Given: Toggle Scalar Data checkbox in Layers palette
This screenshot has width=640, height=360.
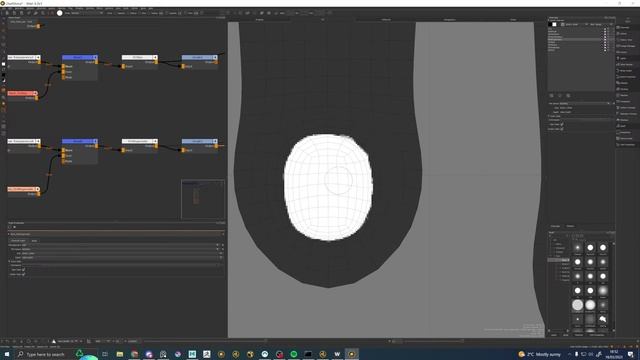Looking at the screenshot, I should pos(562,129).
